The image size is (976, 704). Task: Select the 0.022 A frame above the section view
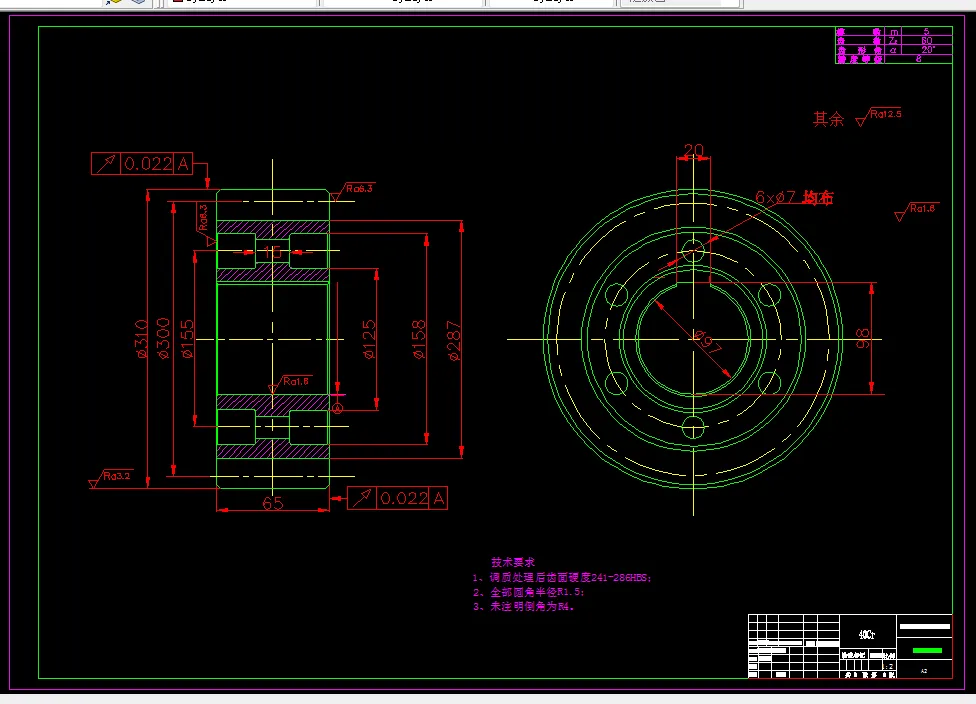[142, 164]
